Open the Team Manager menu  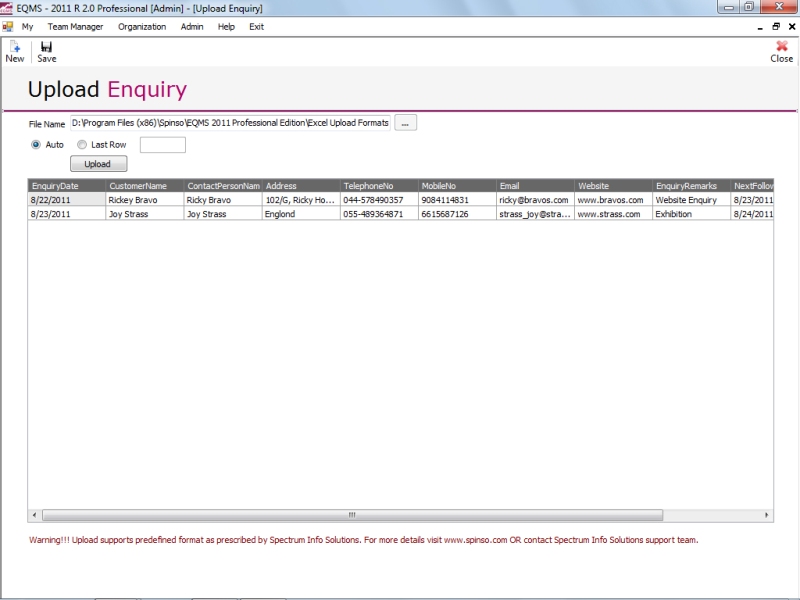click(x=75, y=27)
